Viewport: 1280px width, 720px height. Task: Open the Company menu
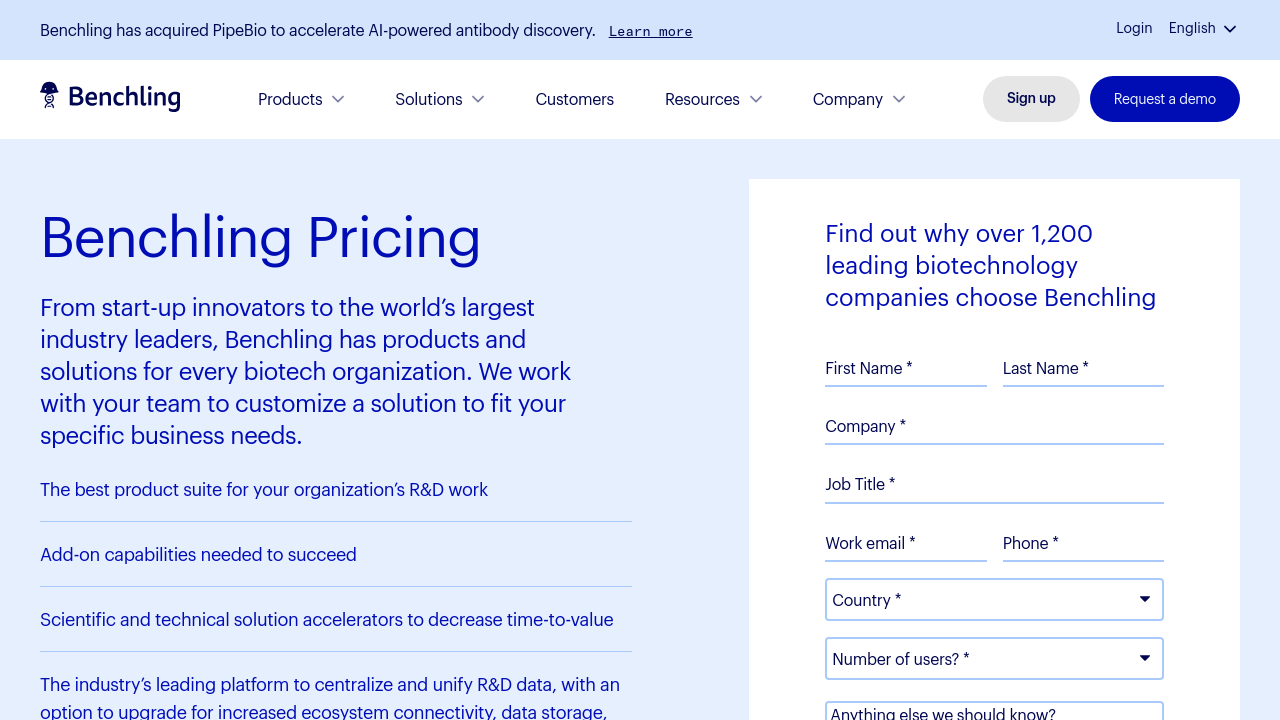click(858, 99)
